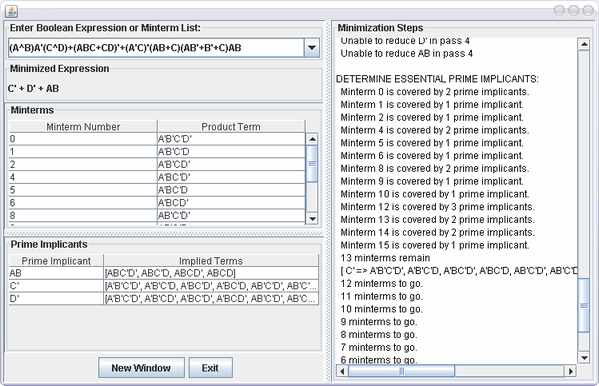Image resolution: width=599 pixels, height=386 pixels.
Task: Select minterm number 2 cell
Action: 83,164
